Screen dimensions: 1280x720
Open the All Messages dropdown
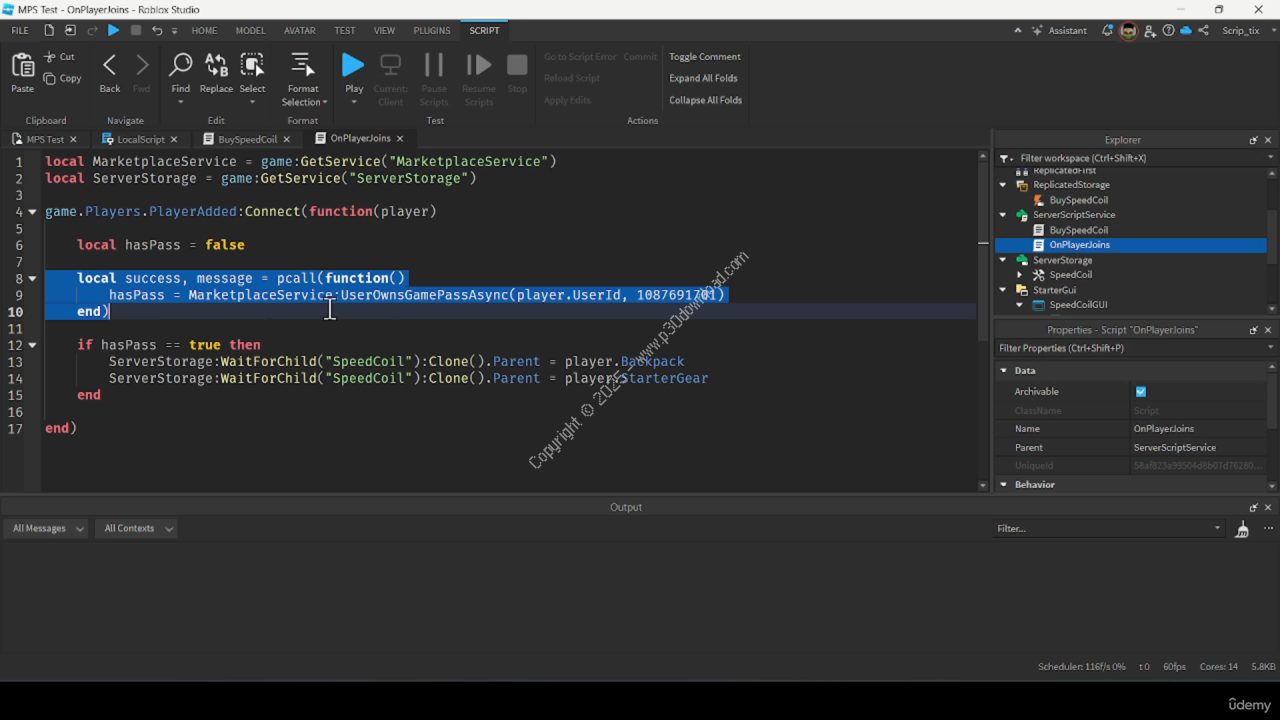tap(48, 528)
